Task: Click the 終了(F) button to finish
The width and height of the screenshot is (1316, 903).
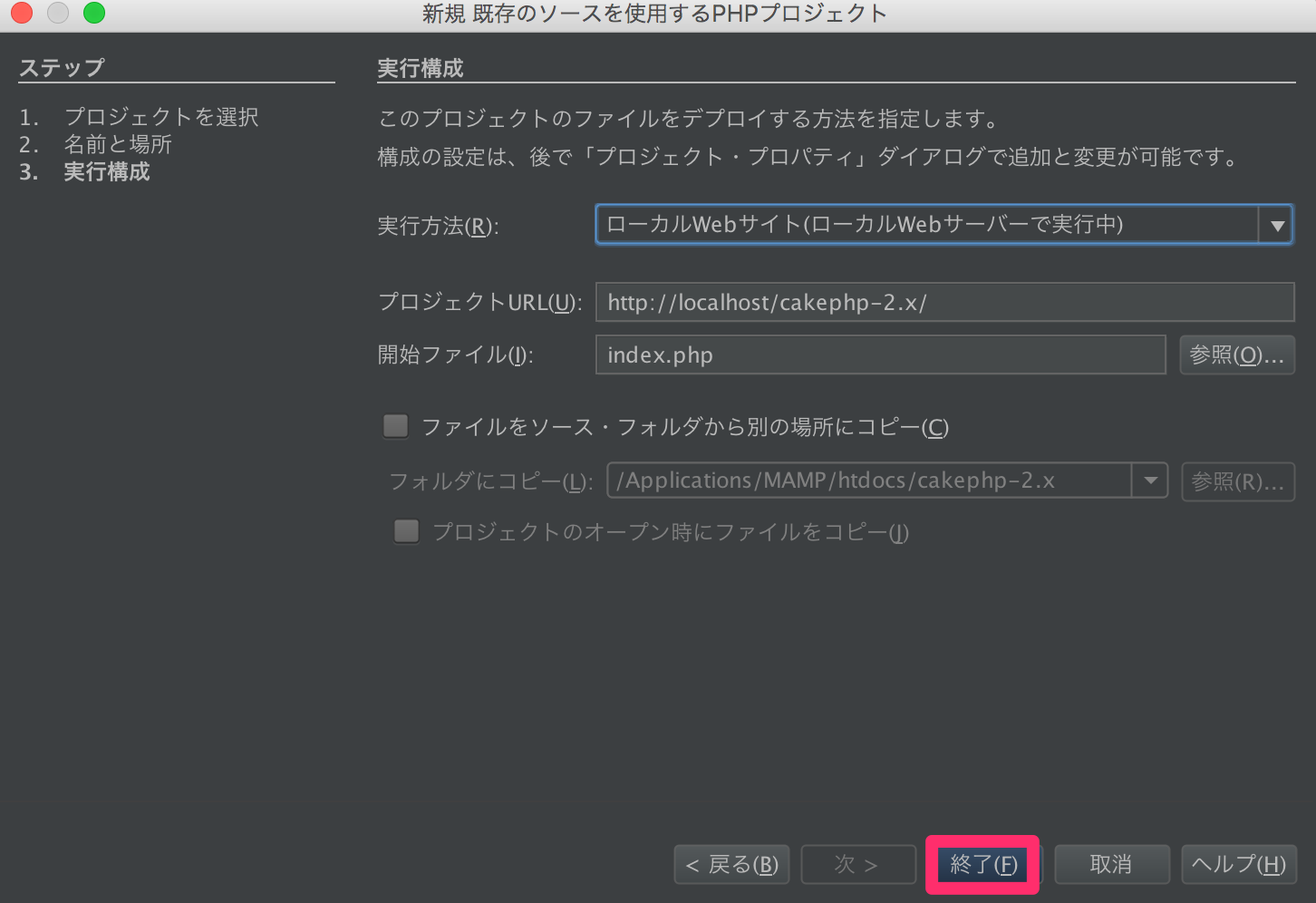Action: pos(983,864)
